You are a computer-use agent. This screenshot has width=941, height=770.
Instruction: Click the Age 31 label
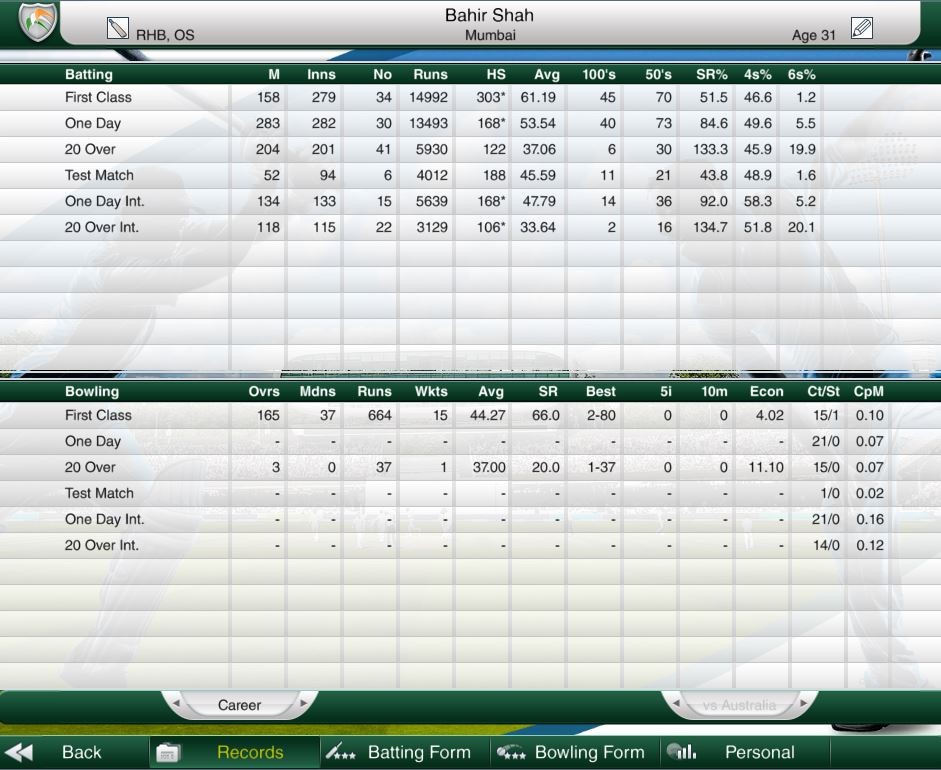pyautogui.click(x=813, y=35)
